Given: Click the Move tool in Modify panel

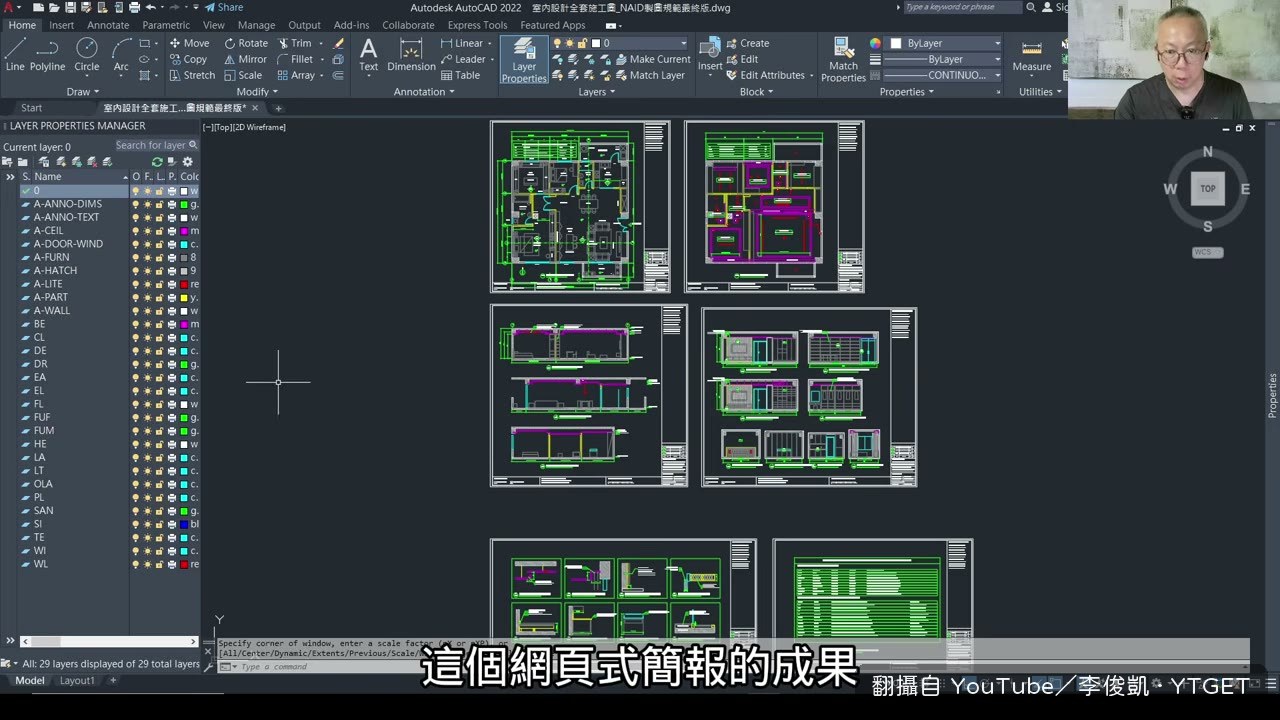Looking at the screenshot, I should coord(189,43).
